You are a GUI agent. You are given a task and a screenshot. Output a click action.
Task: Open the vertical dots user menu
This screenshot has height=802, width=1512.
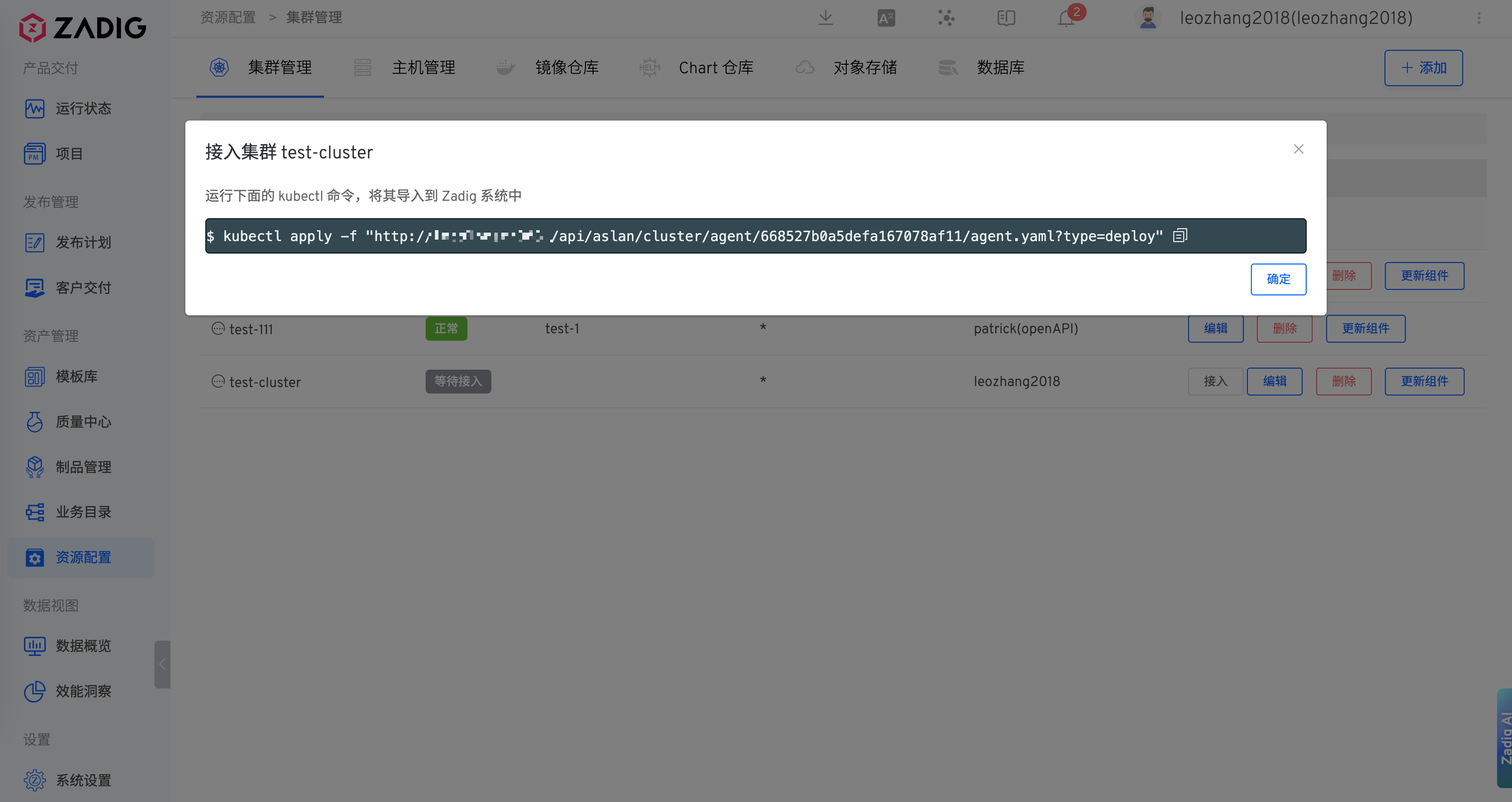coord(1479,18)
